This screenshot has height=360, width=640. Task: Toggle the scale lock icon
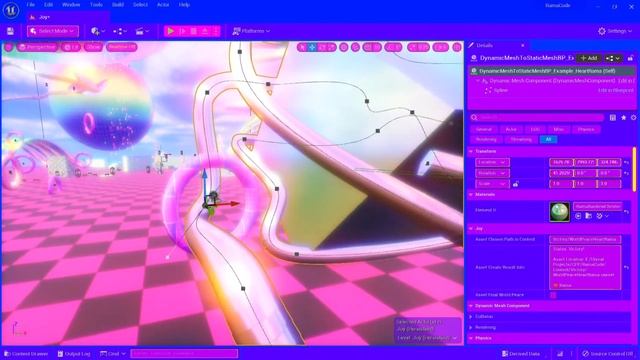point(516,184)
